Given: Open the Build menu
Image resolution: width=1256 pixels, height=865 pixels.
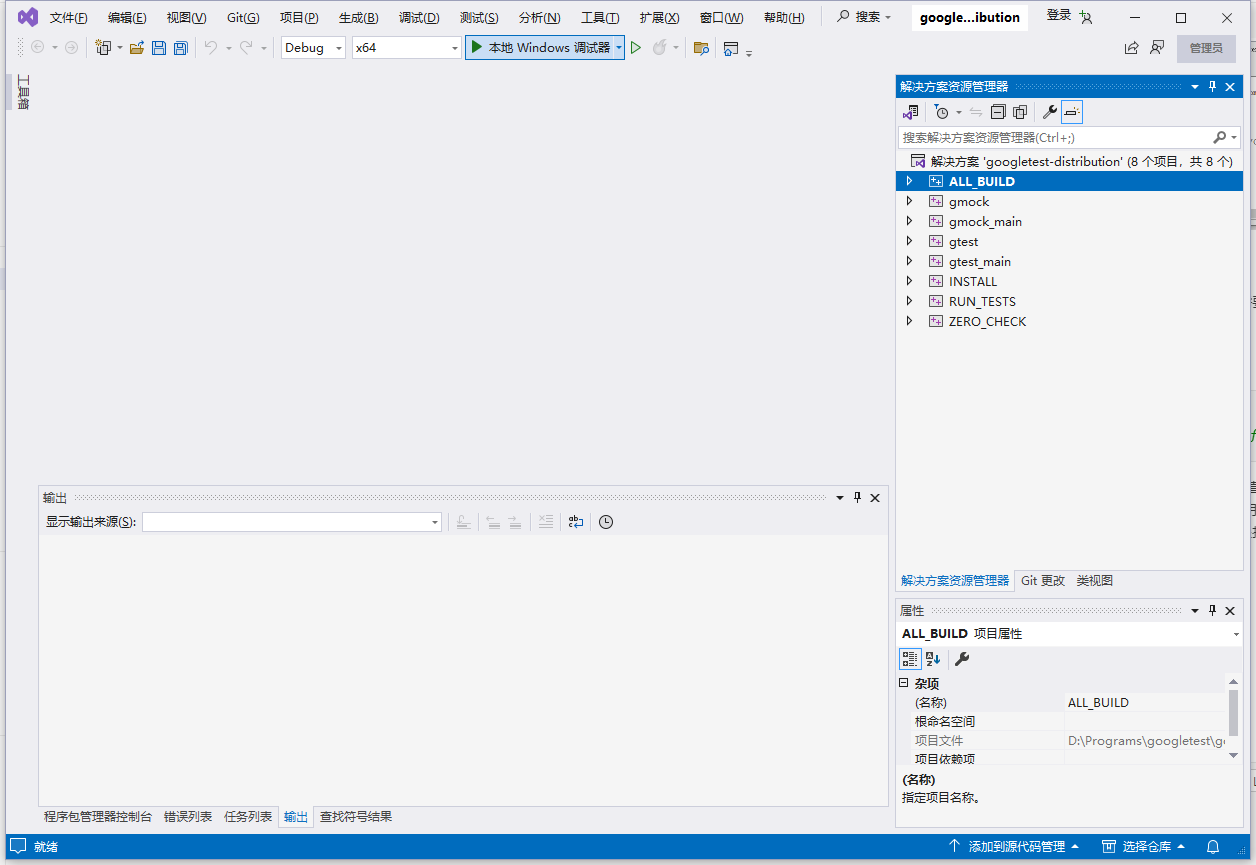Looking at the screenshot, I should 358,18.
